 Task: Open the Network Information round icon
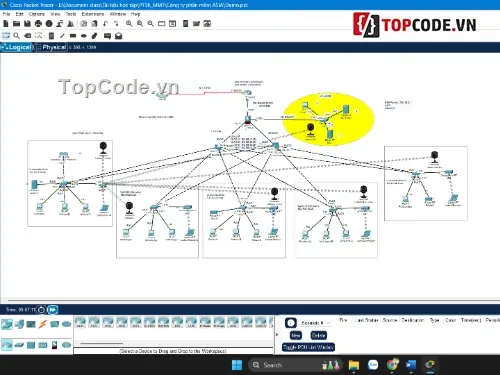49,24
